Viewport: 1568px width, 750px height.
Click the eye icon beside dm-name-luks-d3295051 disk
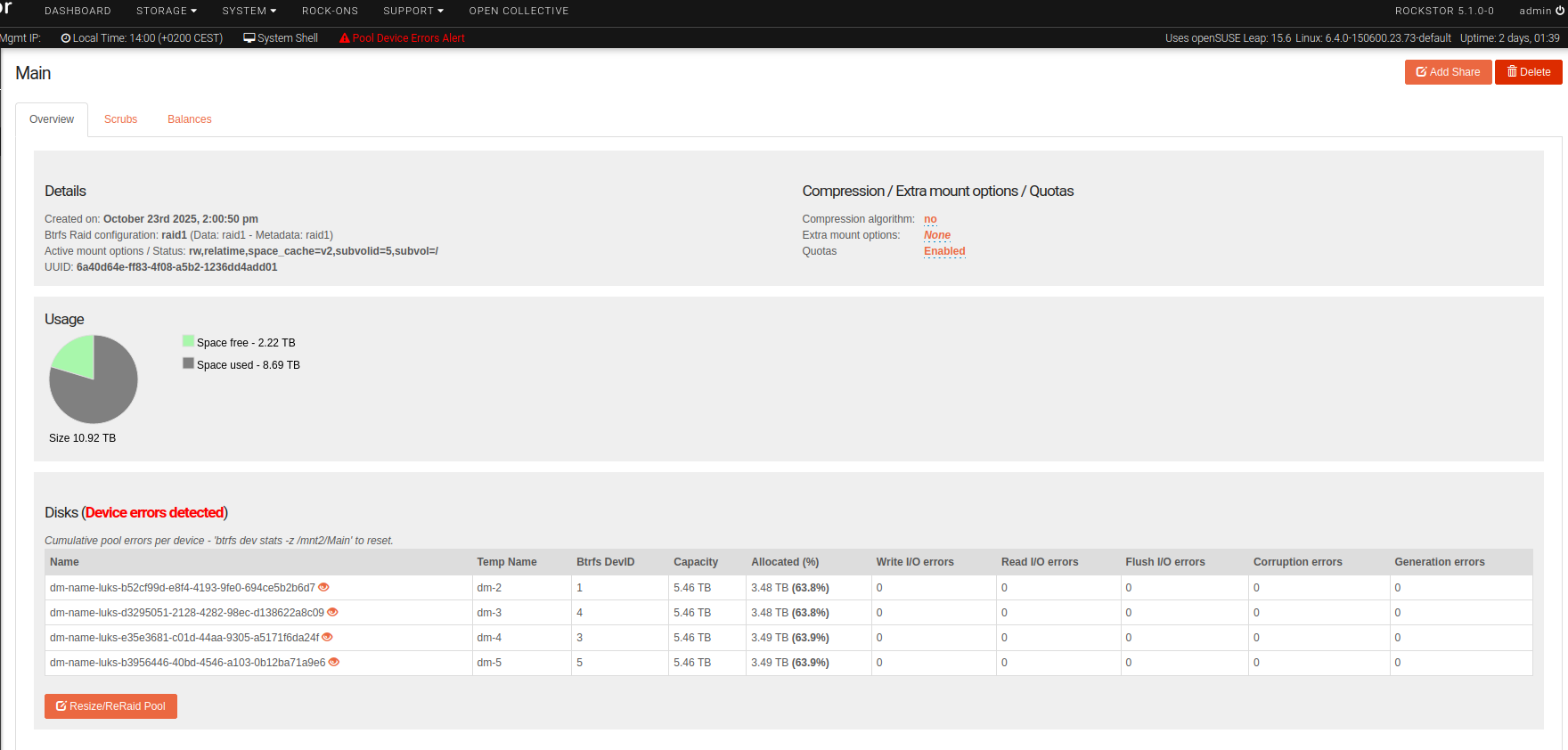[x=332, y=612]
